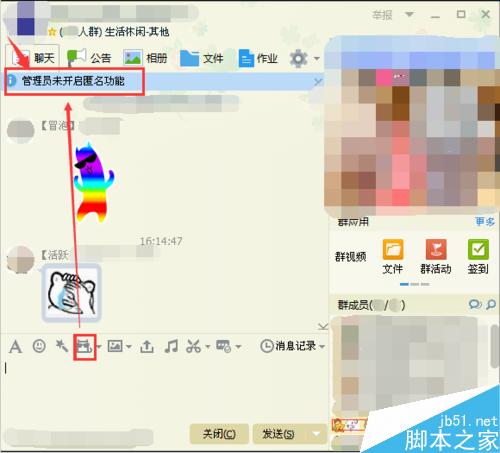The height and width of the screenshot is (453, 500).
Task: Switch to the 作业 tab
Action: 258,58
